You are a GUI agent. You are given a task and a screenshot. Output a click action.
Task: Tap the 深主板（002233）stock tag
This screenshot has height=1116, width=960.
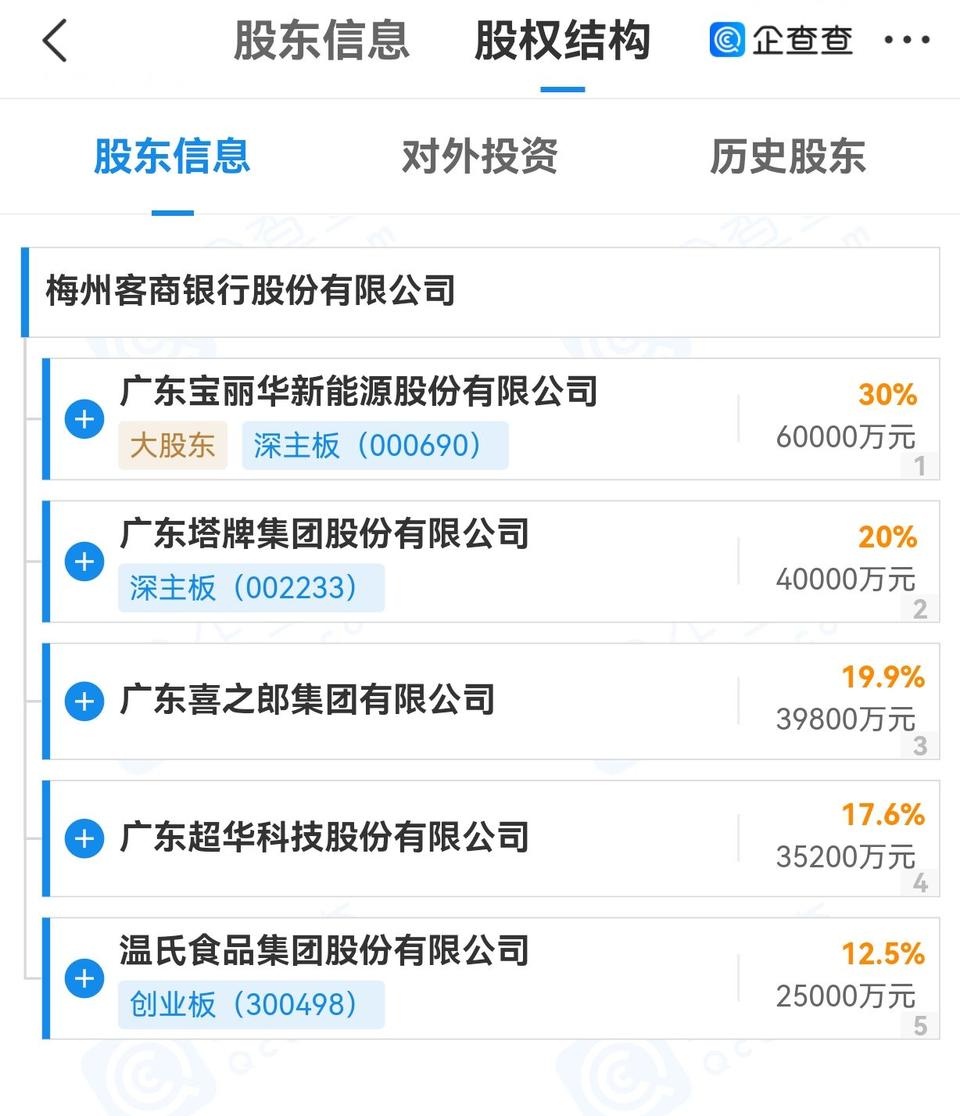pyautogui.click(x=250, y=587)
